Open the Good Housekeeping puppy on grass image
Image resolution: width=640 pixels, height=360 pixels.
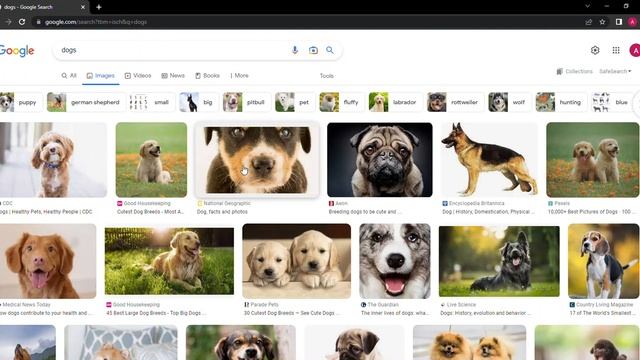pyautogui.click(x=151, y=160)
